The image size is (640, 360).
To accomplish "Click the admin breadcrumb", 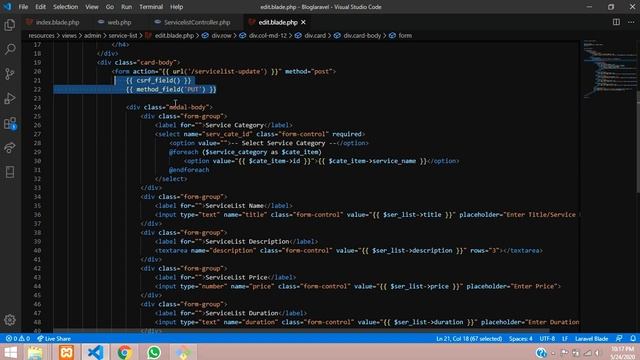I will pos(93,36).
